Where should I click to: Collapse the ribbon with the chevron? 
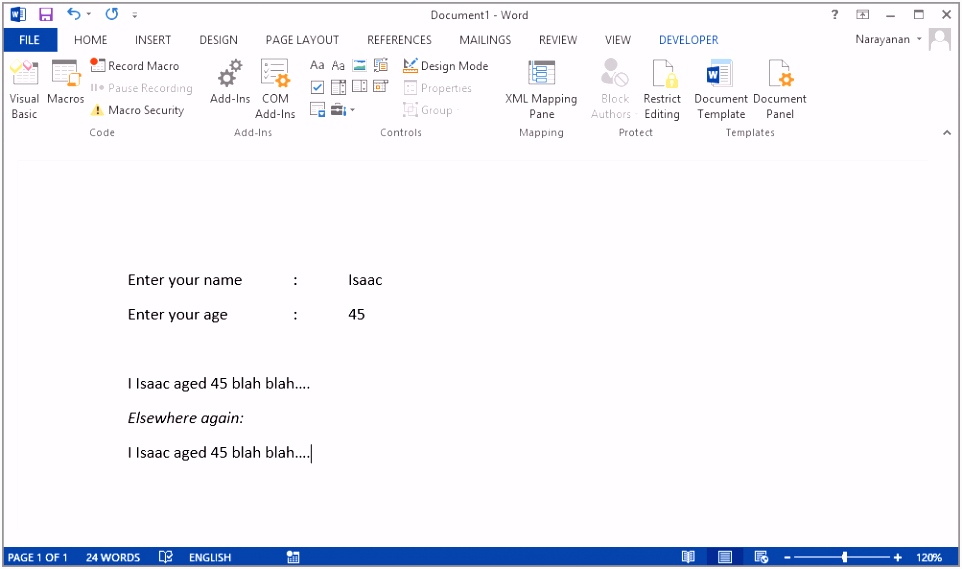tap(947, 133)
